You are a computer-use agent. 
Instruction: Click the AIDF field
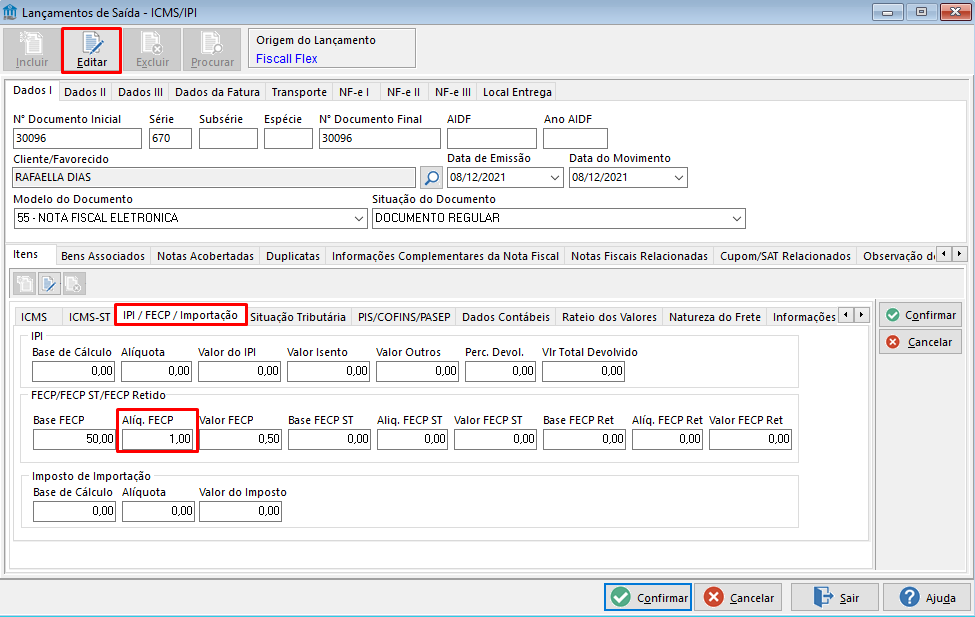click(491, 138)
